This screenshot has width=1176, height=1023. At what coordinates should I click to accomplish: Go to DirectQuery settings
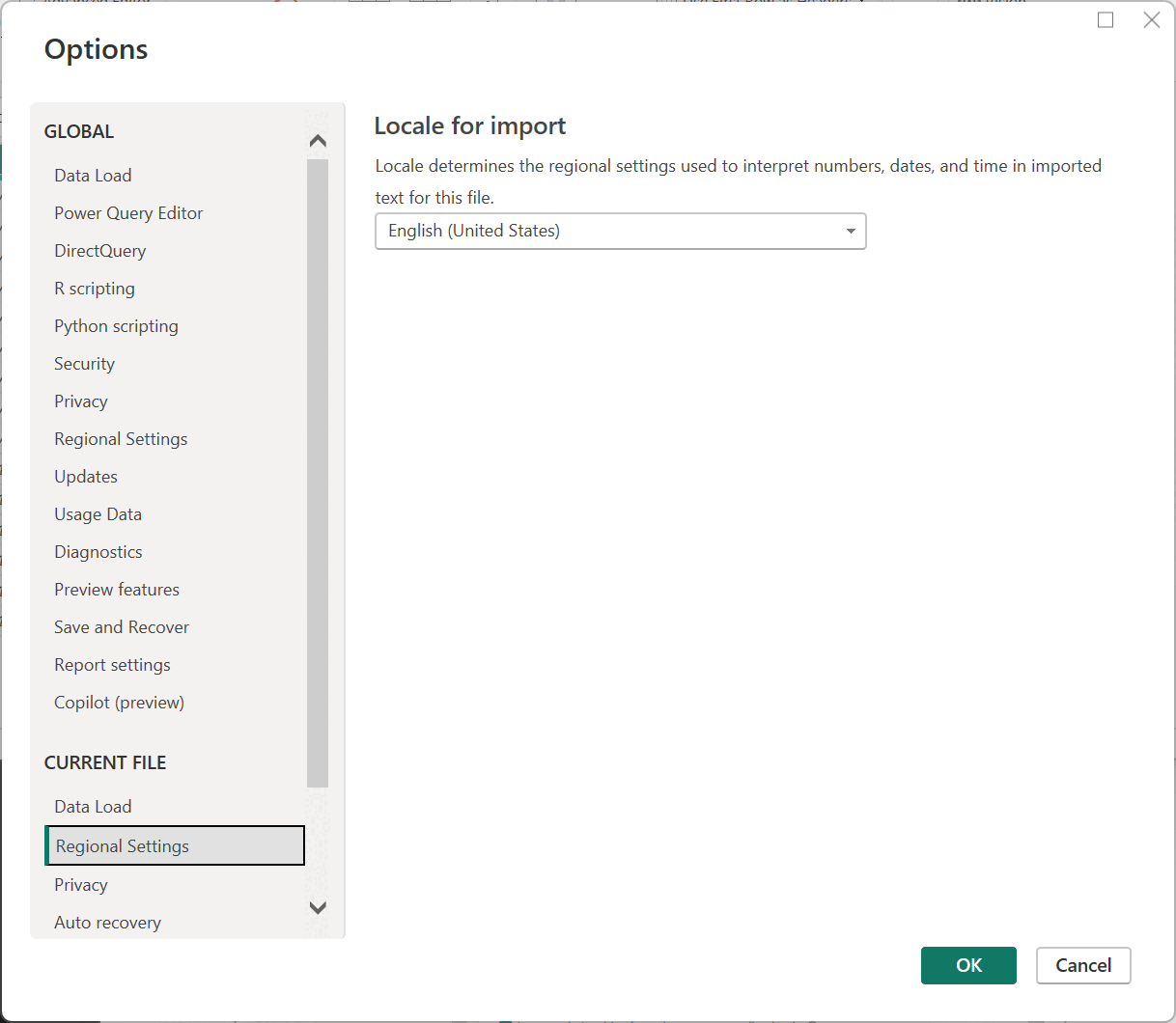click(x=100, y=251)
